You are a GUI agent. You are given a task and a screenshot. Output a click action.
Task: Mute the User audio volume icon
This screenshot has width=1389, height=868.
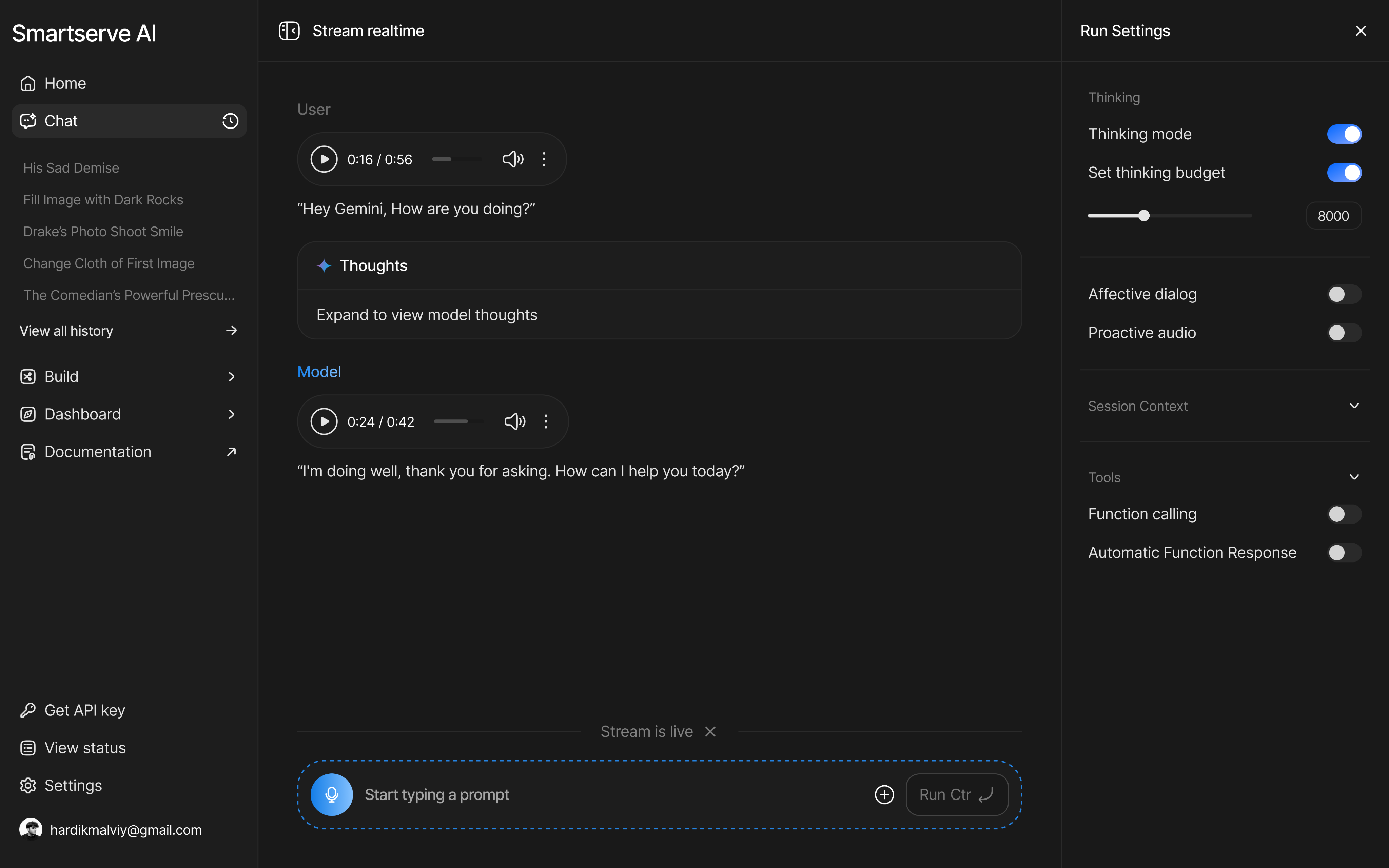(513, 159)
